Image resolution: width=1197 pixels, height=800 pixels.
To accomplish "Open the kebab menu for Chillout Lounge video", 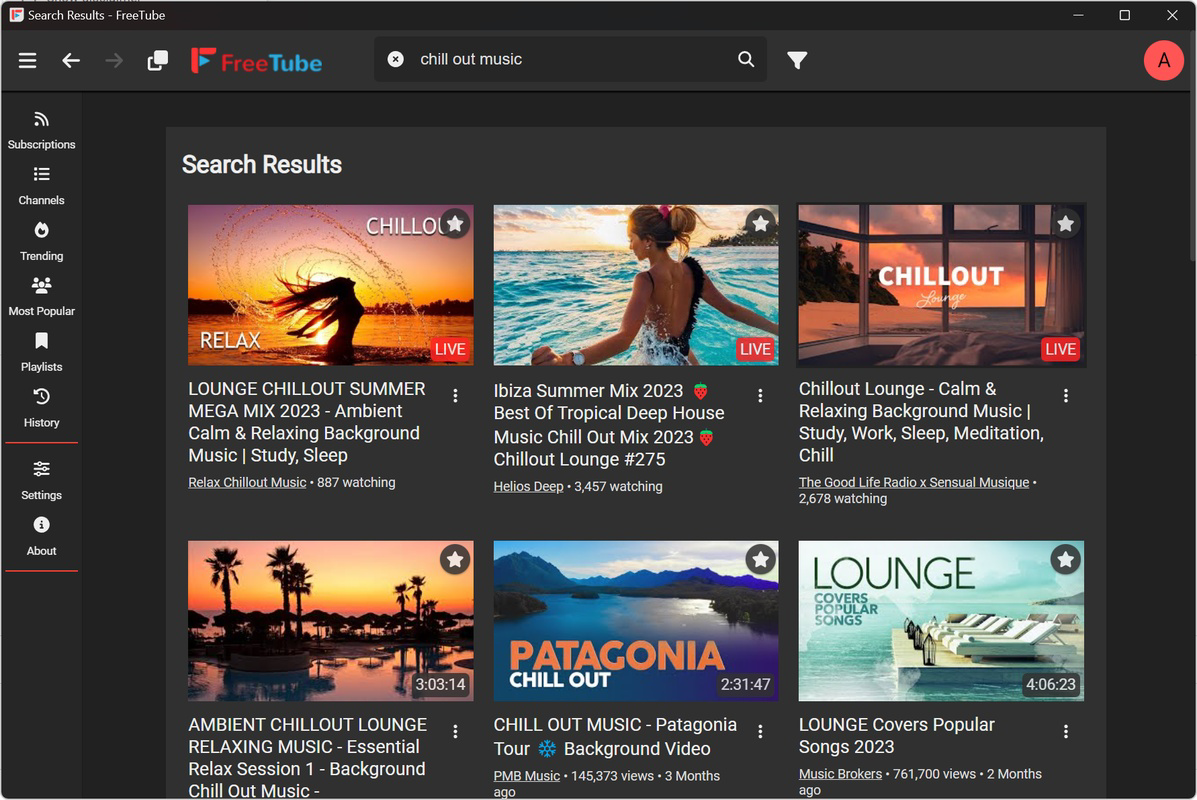I will 1065,396.
